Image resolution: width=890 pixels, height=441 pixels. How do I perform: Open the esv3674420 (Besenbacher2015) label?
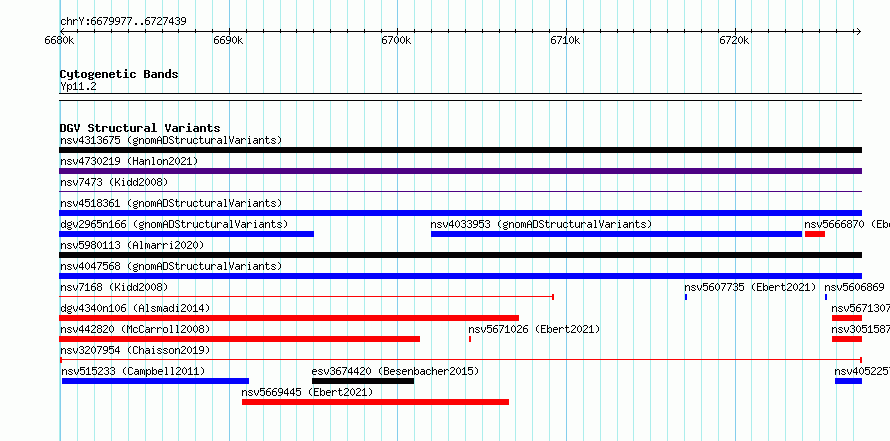tap(395, 371)
